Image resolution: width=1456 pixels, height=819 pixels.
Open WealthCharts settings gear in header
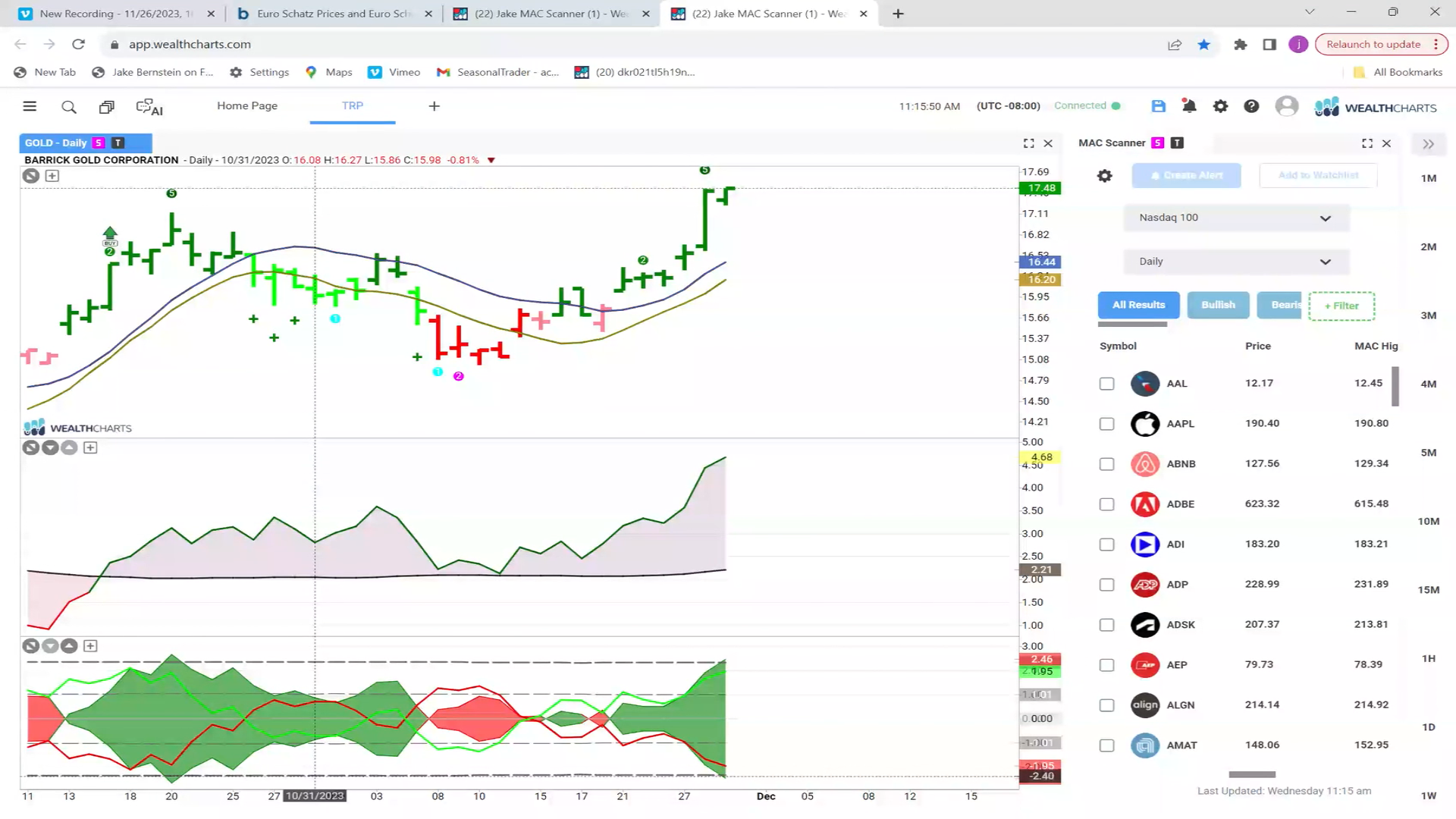coord(1220,106)
